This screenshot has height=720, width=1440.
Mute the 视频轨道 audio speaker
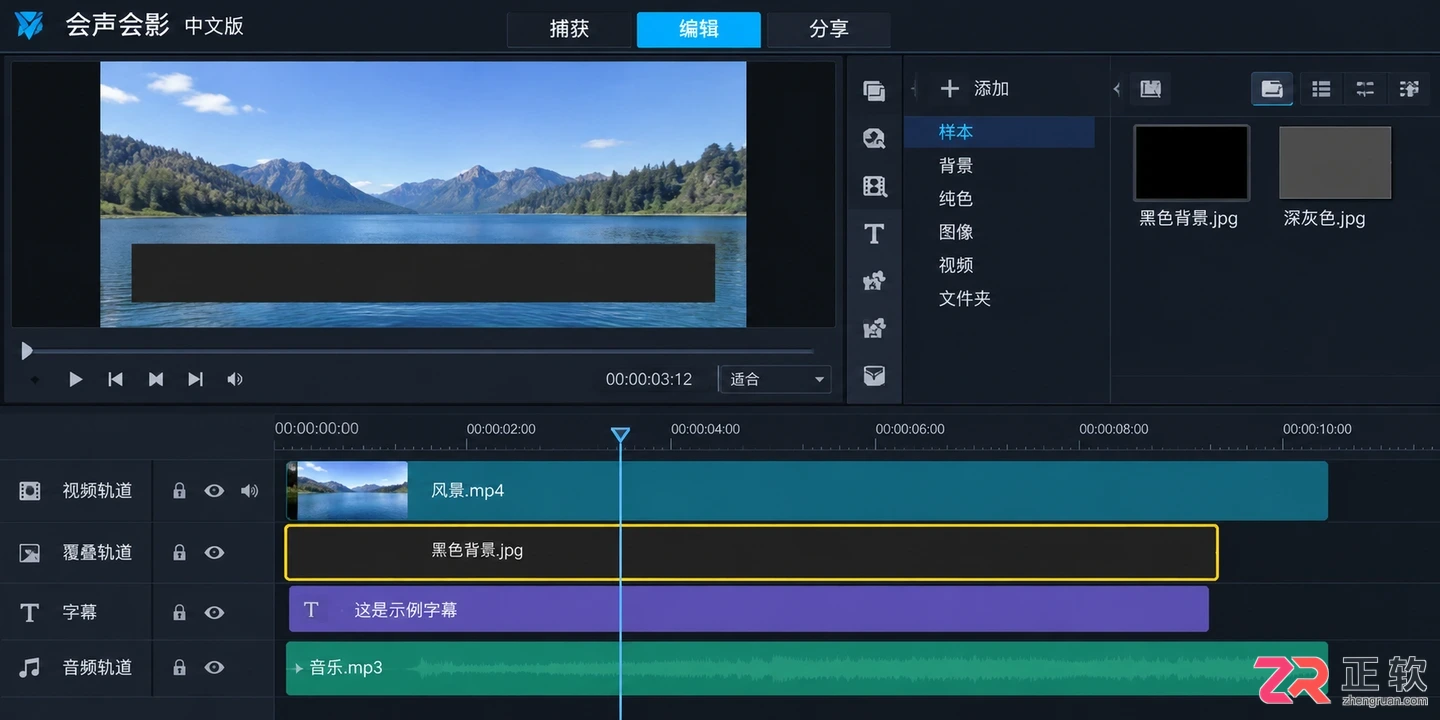[249, 491]
